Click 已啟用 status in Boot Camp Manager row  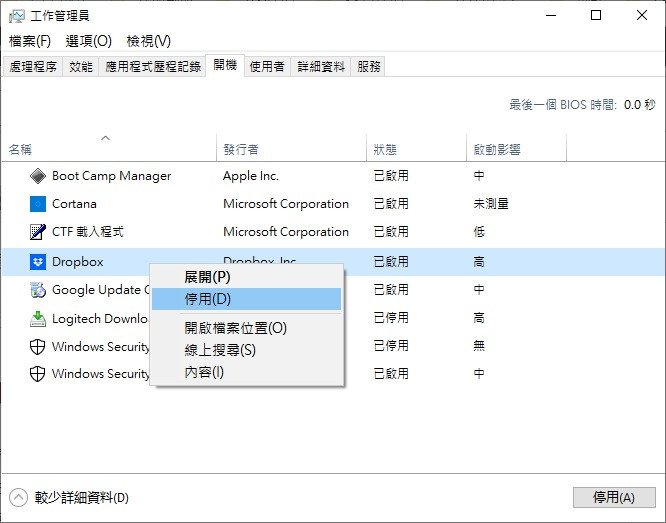(x=391, y=176)
